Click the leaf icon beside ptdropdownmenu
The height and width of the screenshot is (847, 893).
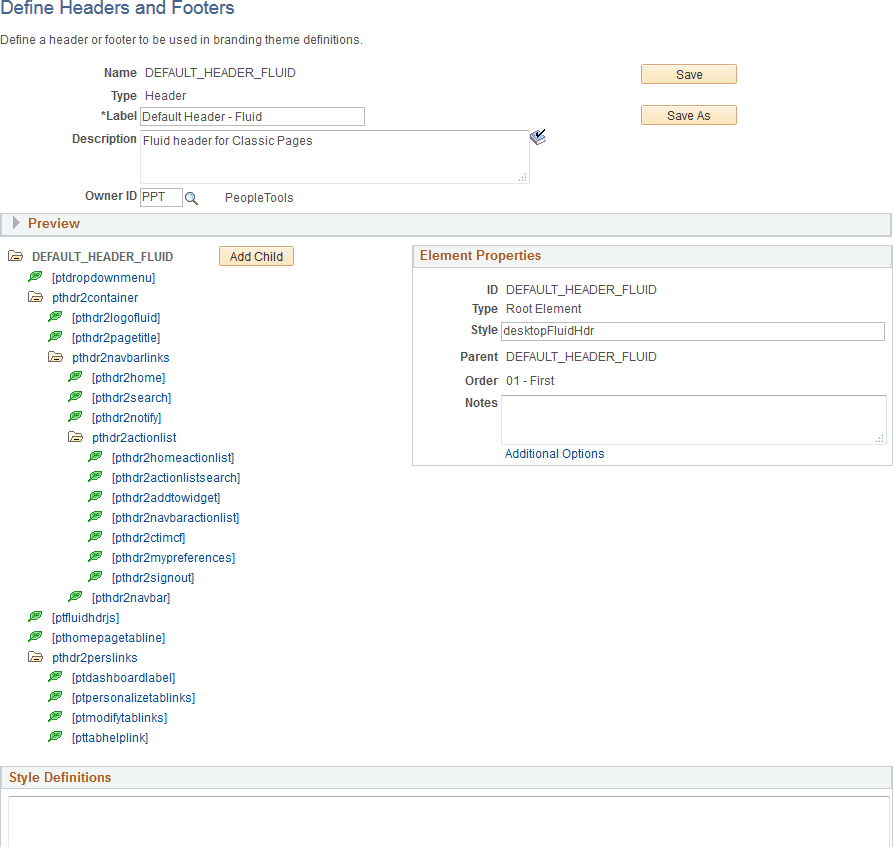tap(35, 276)
